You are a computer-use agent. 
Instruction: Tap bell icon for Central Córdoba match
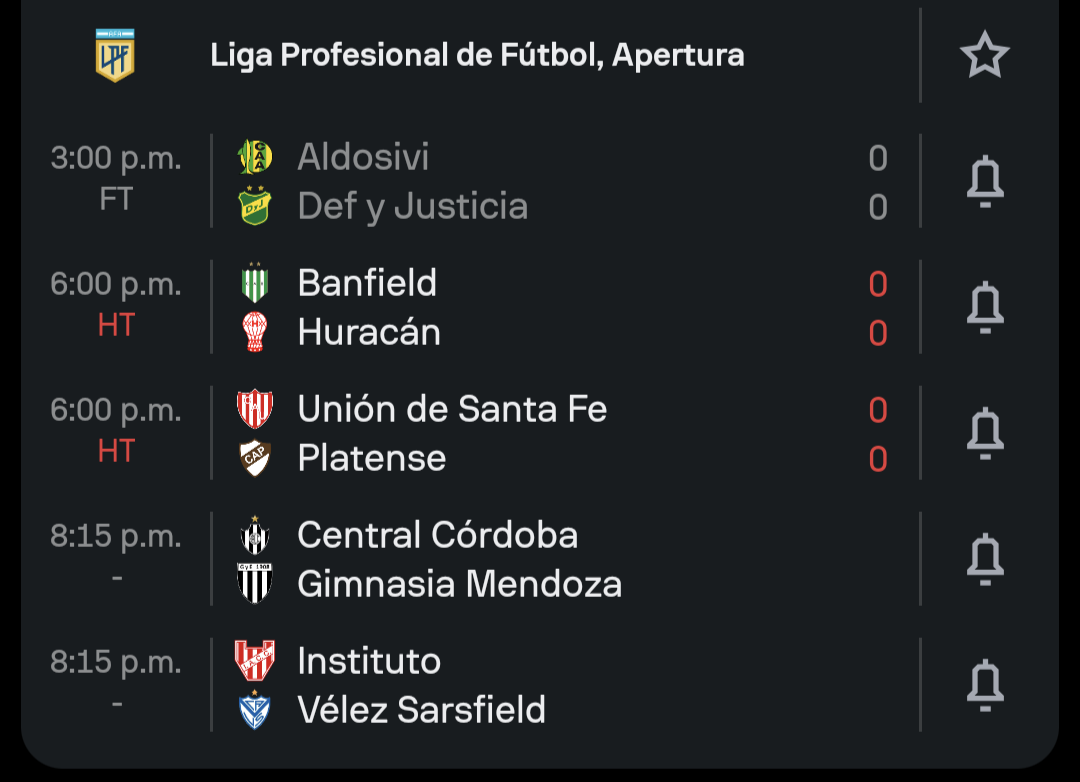point(985,559)
